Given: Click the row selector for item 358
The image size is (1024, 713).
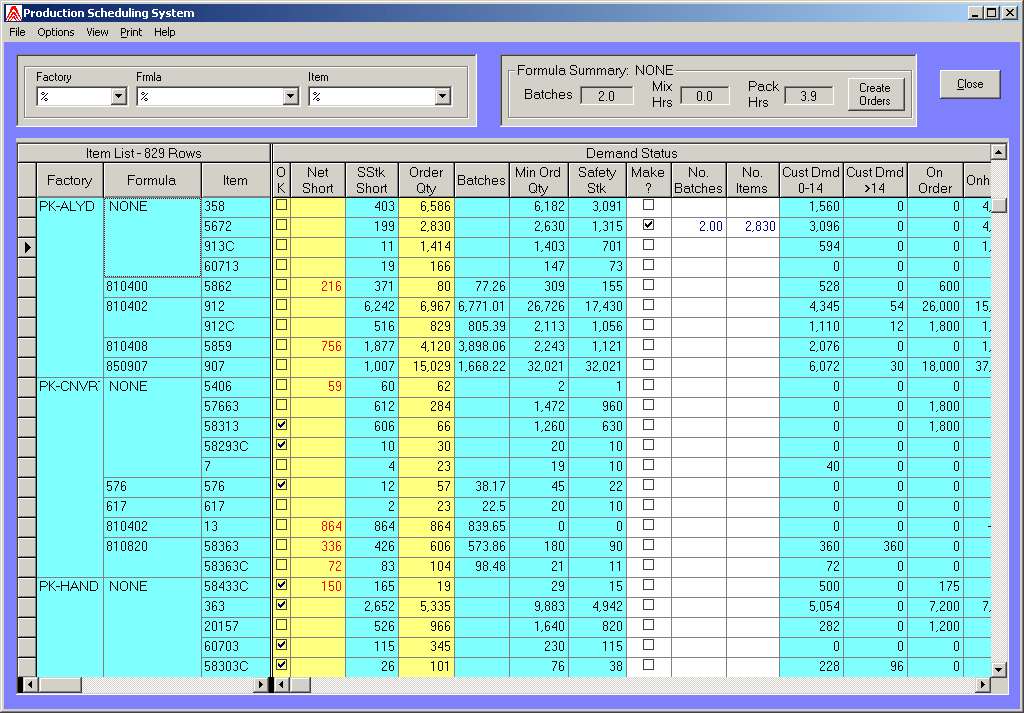Looking at the screenshot, I should click(27, 206).
